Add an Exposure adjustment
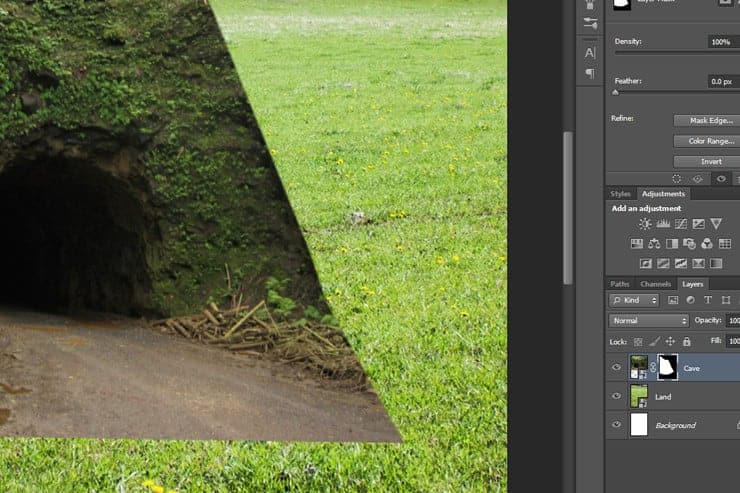The width and height of the screenshot is (740, 493). pyautogui.click(x=698, y=224)
